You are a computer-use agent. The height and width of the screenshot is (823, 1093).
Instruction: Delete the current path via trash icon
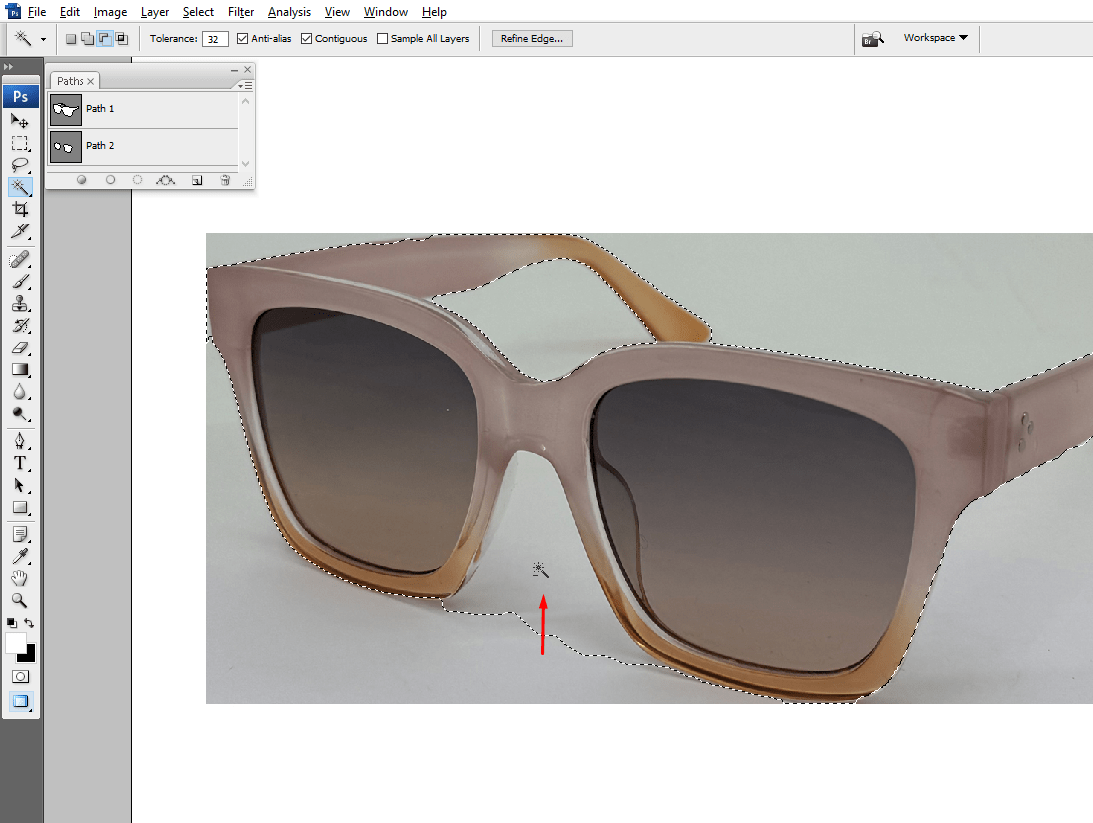pyautogui.click(x=225, y=180)
